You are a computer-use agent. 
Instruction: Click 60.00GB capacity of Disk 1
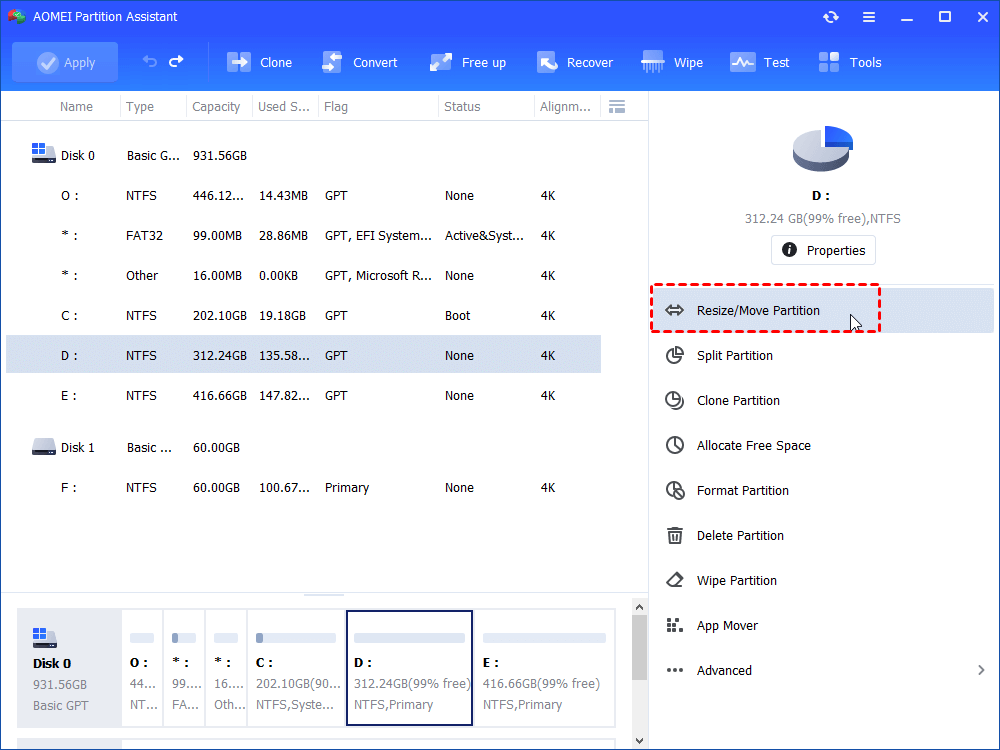coord(217,448)
